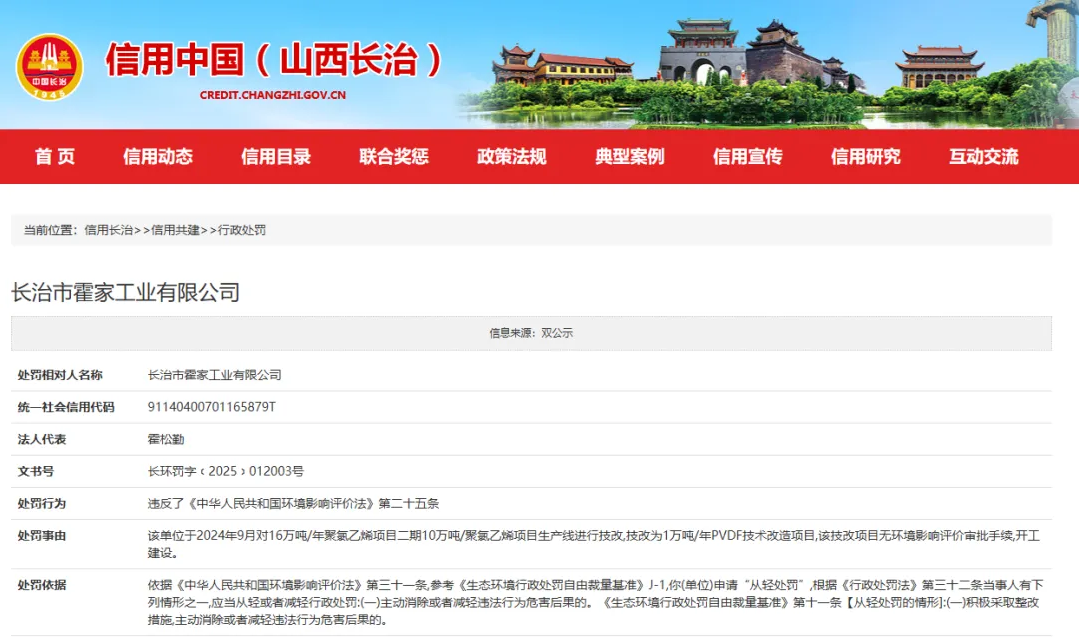Open the 联合奖惩 navigation item

[394, 157]
